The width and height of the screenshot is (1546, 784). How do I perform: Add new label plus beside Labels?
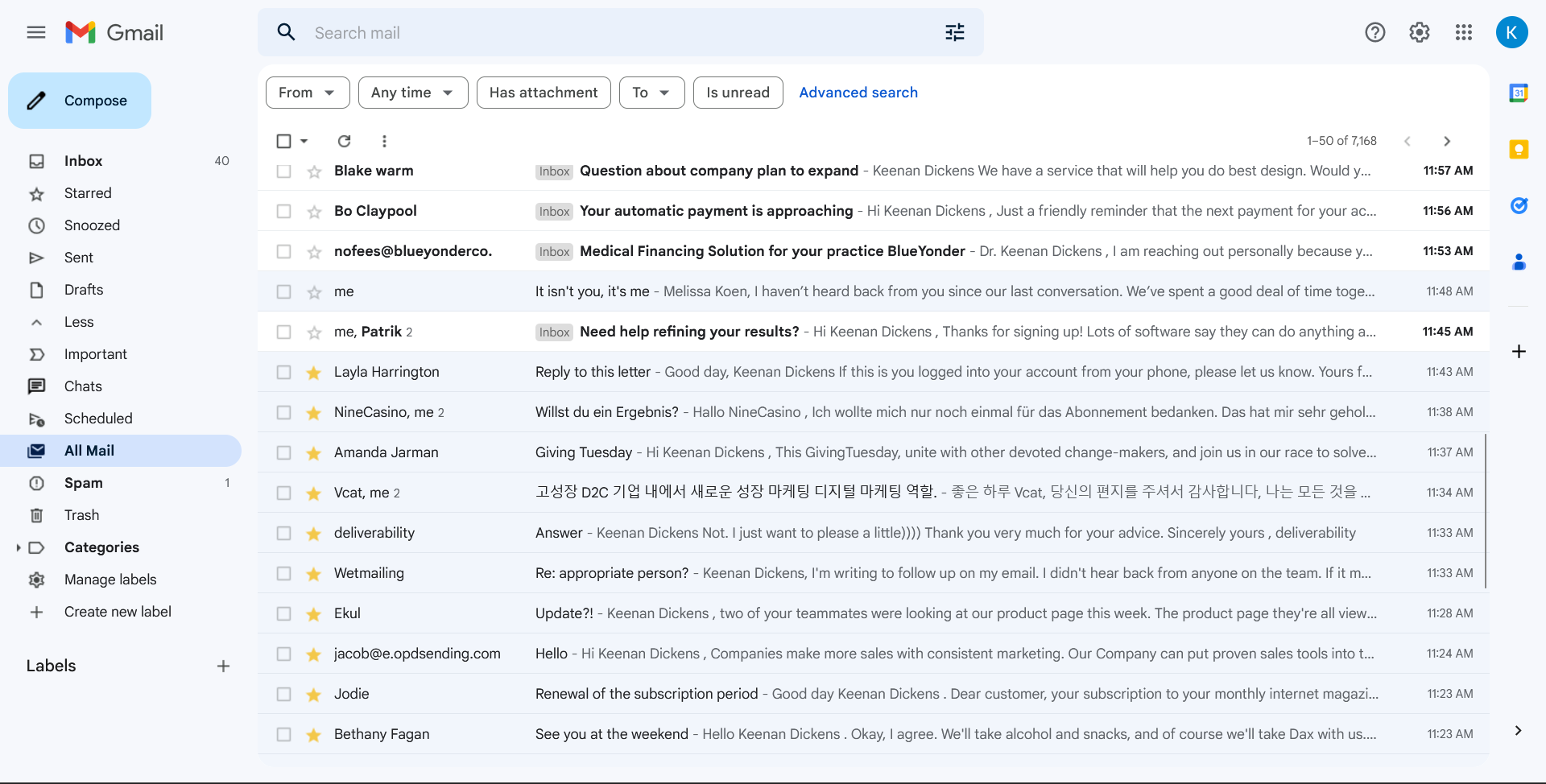point(223,666)
